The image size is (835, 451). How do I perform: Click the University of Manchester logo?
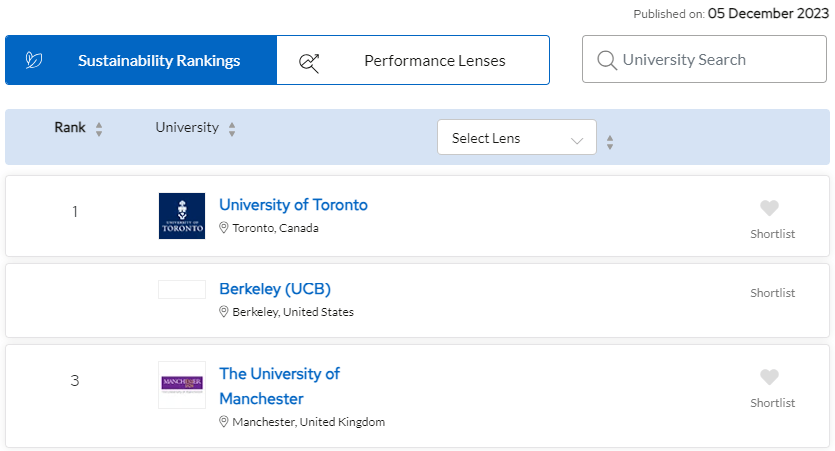tap(182, 385)
